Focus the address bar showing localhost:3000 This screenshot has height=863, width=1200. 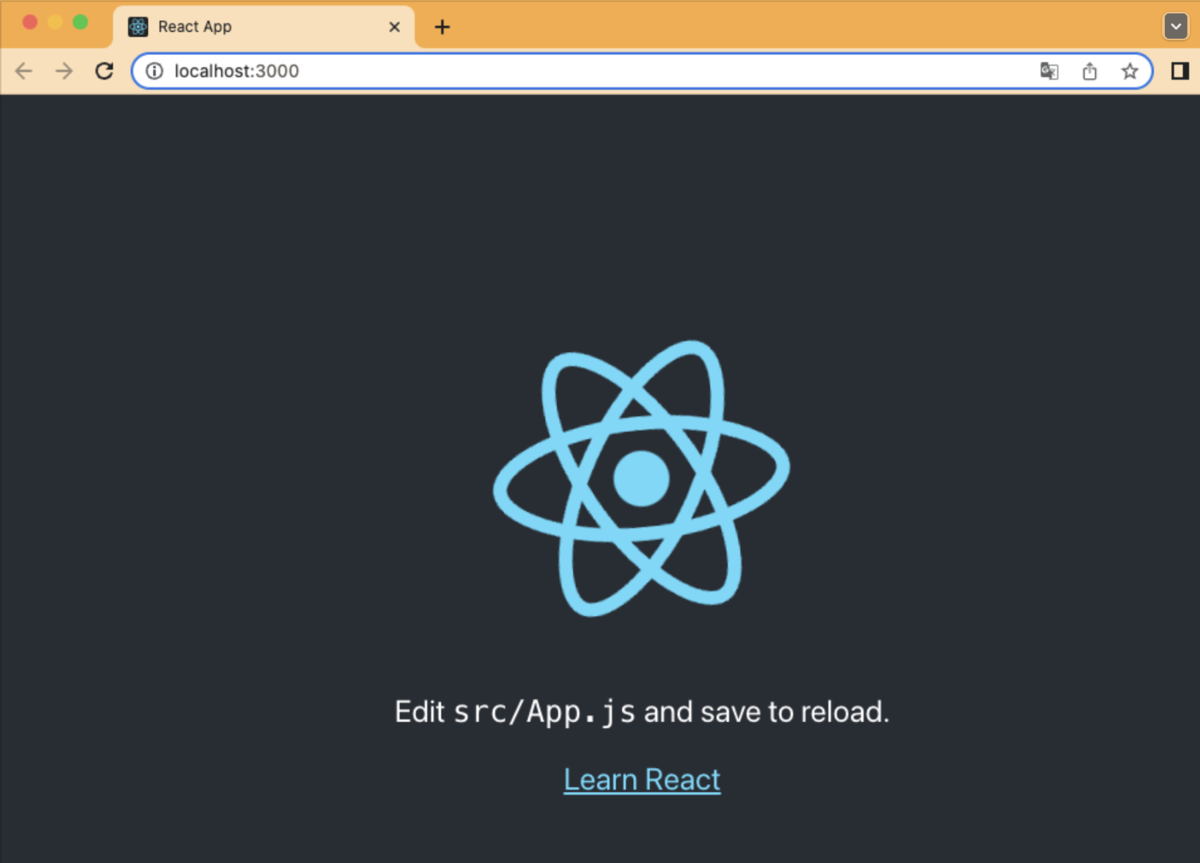pos(641,71)
